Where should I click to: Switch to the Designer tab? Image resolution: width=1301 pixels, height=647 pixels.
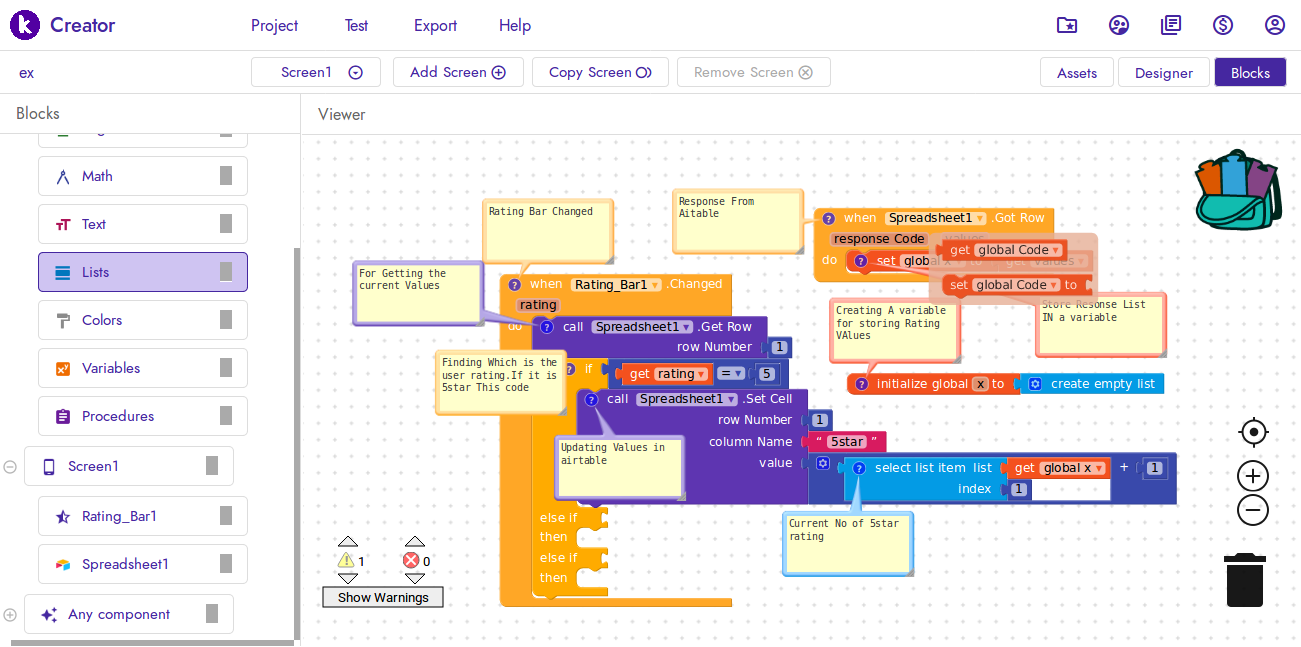click(x=1163, y=73)
